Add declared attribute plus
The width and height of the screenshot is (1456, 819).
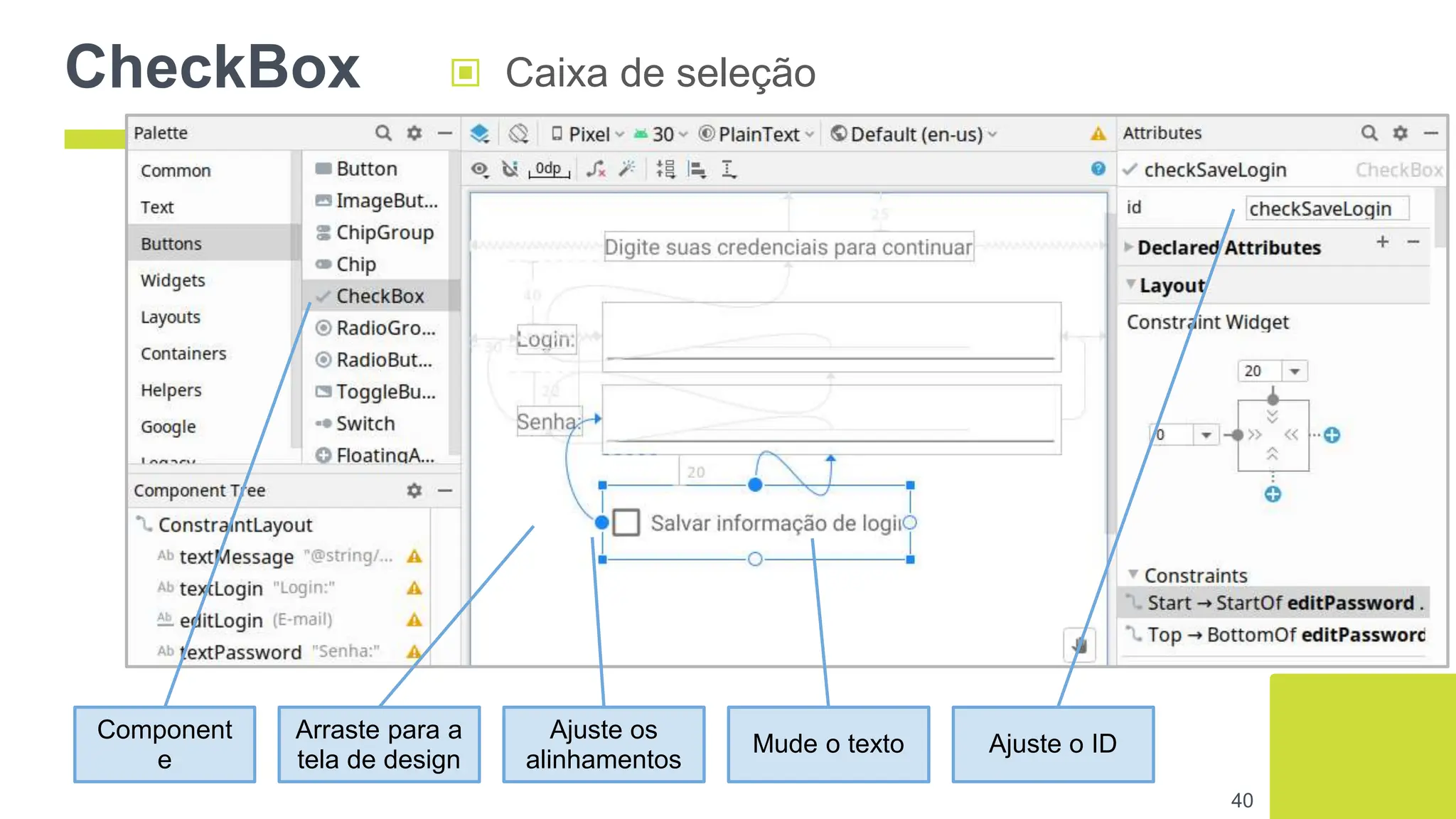[x=1383, y=242]
